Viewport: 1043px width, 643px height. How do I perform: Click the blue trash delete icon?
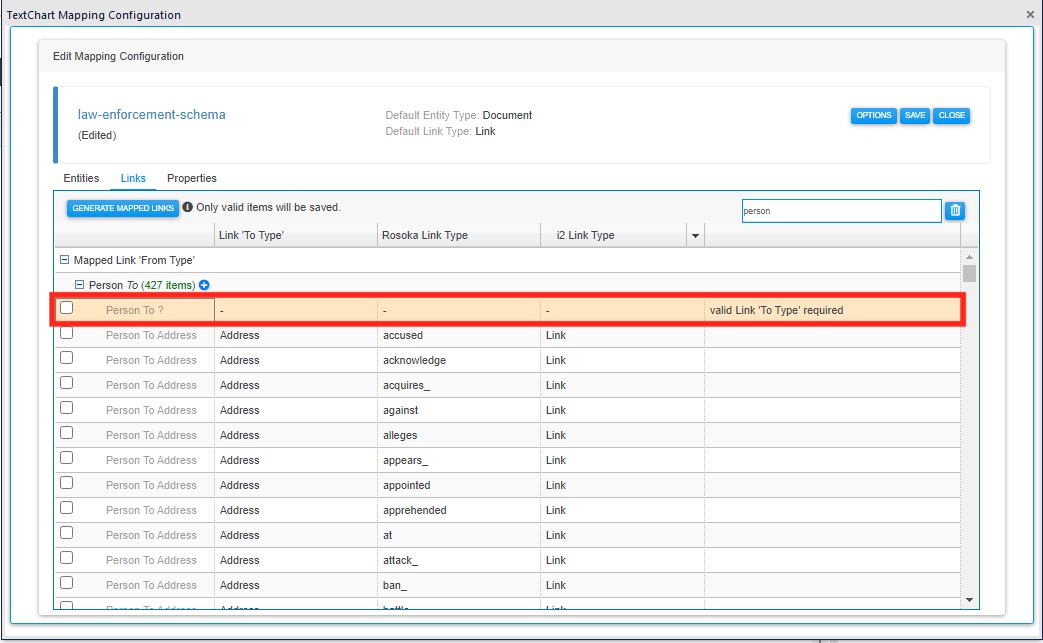coord(955,210)
